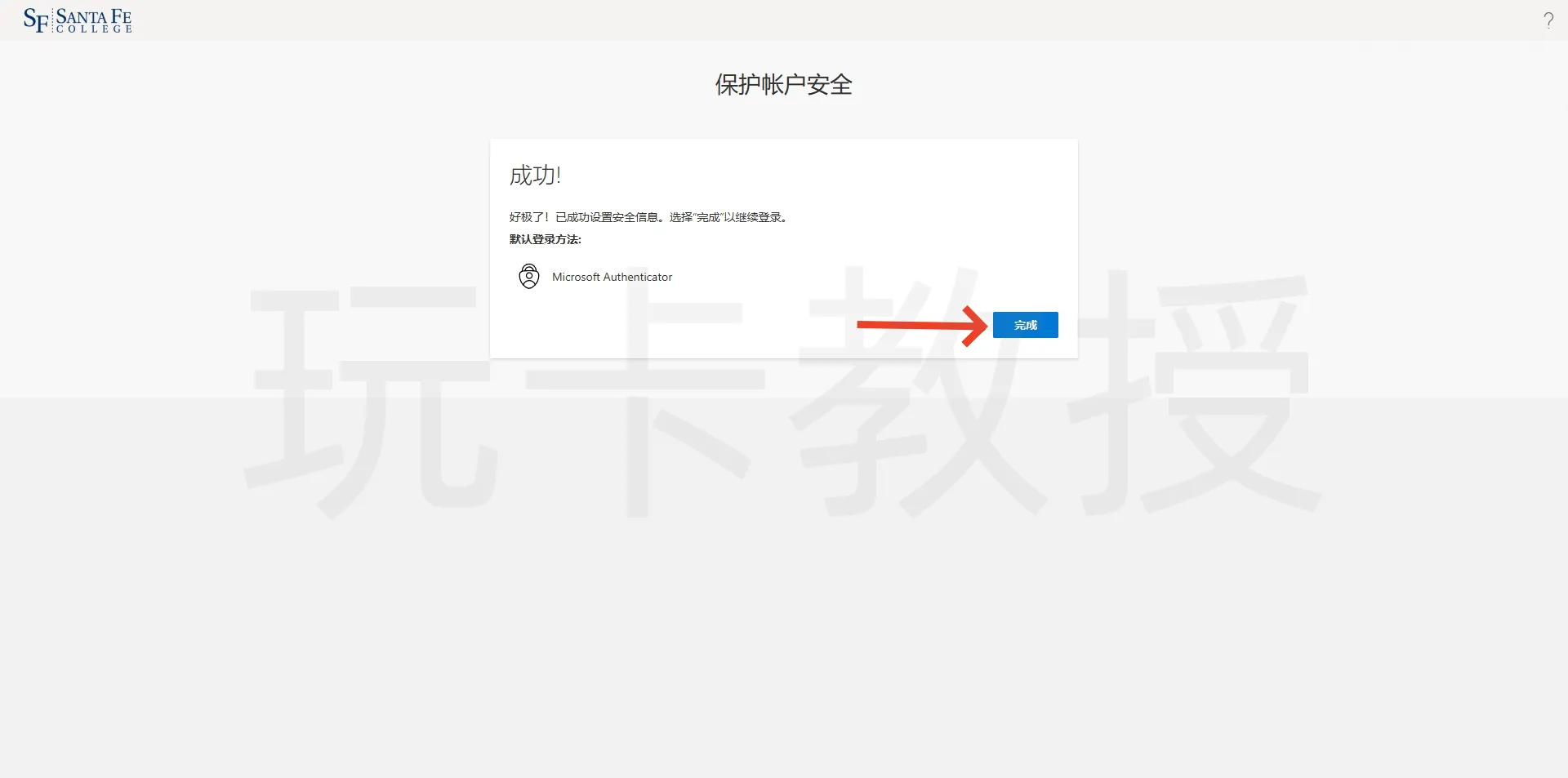Screen dimensions: 1568x778
Task: Click the 完成 button to finish
Action: point(1025,325)
